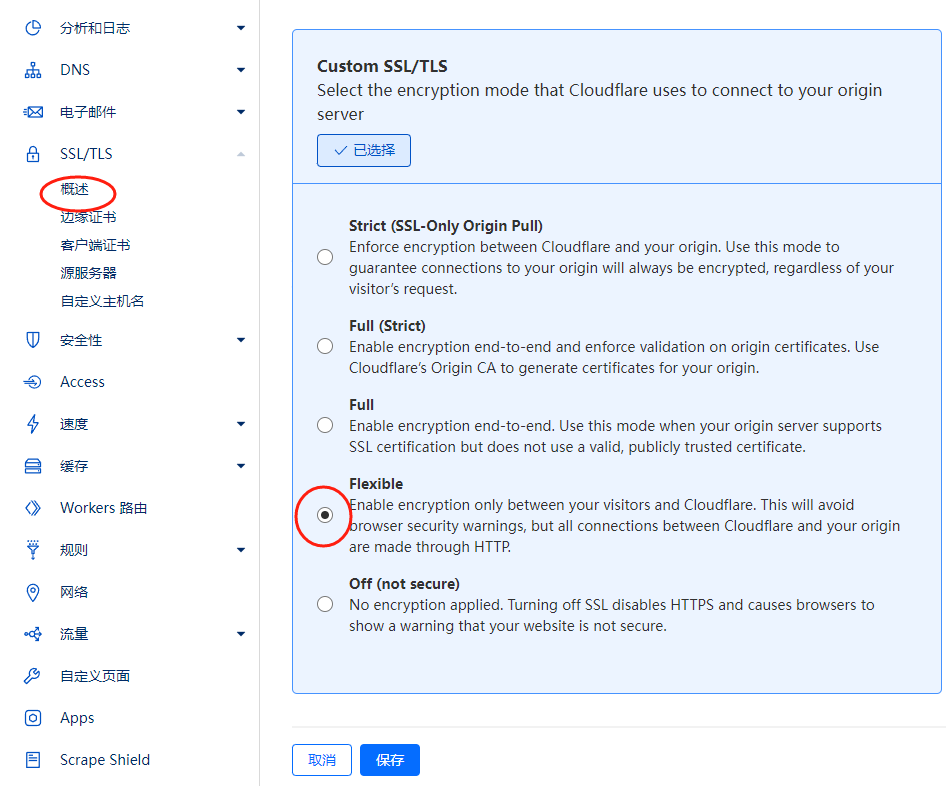Click the 已选择 selected button
The width and height of the screenshot is (946, 786).
(x=364, y=150)
